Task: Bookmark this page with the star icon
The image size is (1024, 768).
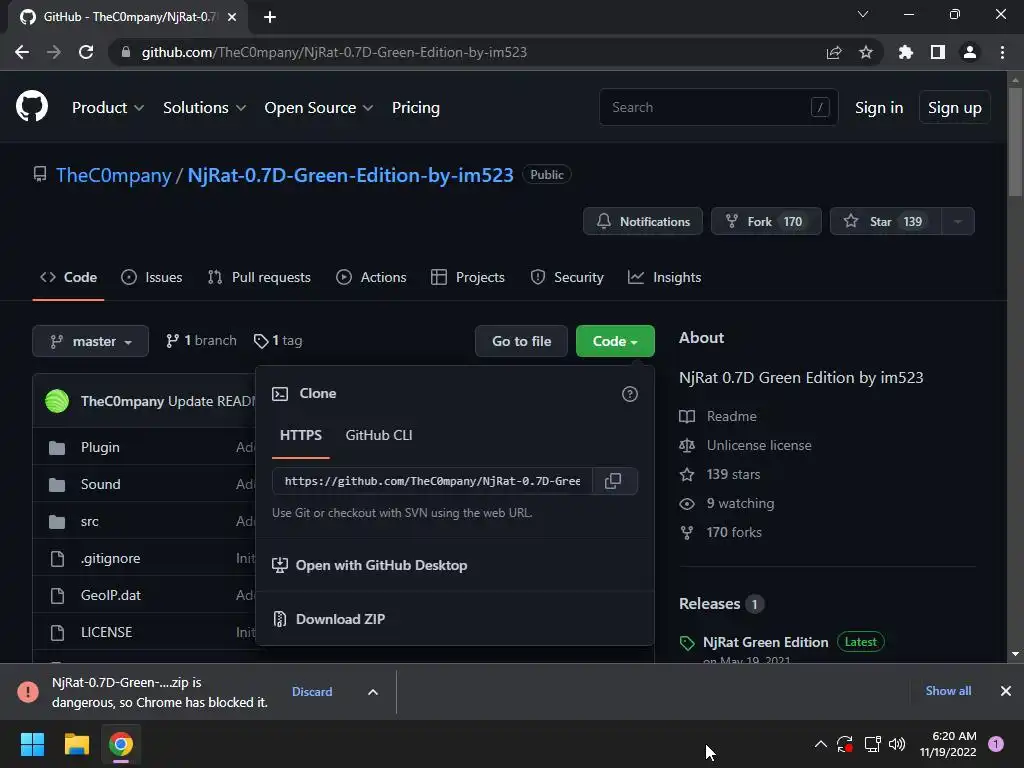Action: click(866, 52)
